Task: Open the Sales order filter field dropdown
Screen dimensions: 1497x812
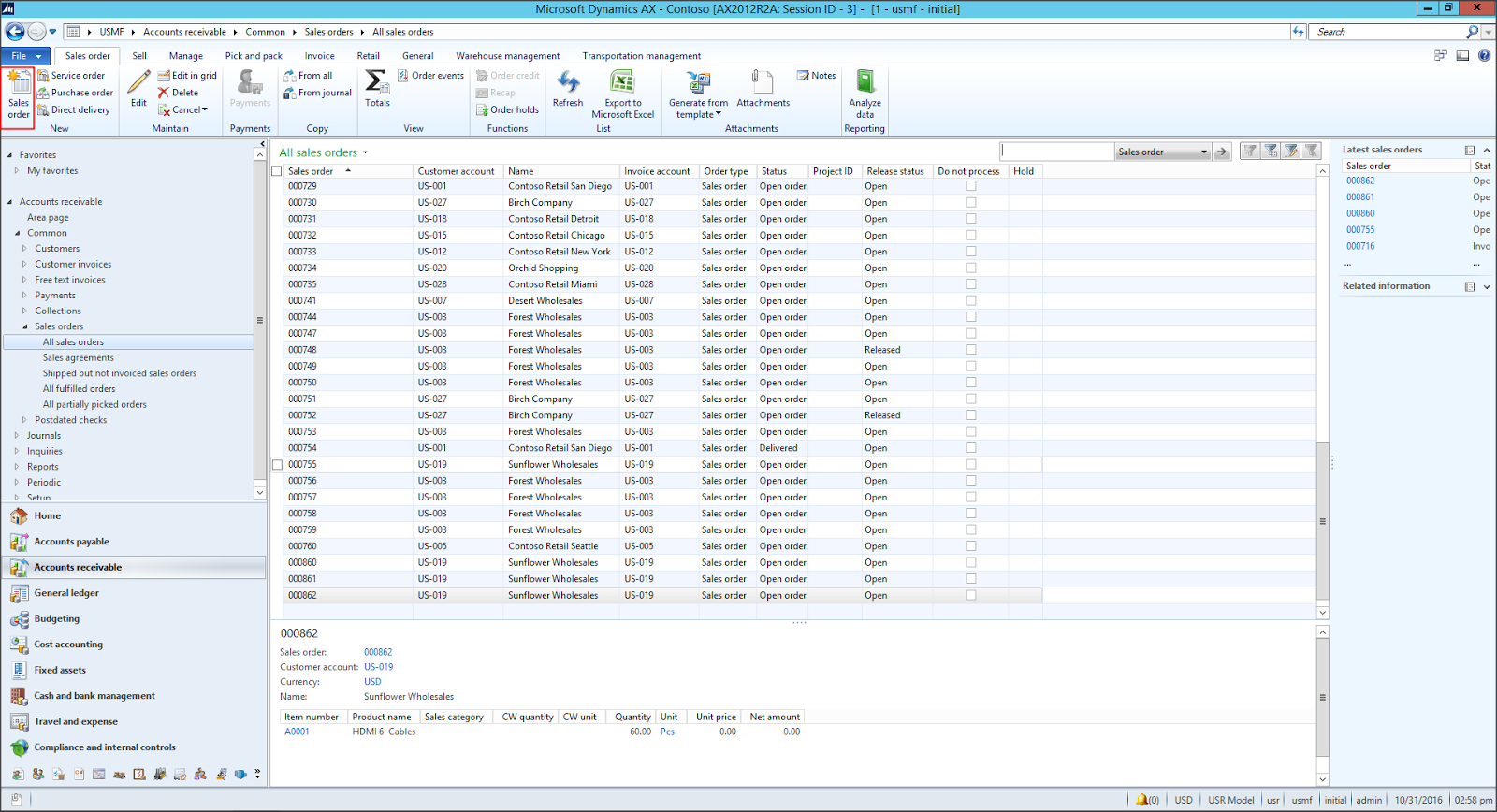Action: click(1203, 152)
